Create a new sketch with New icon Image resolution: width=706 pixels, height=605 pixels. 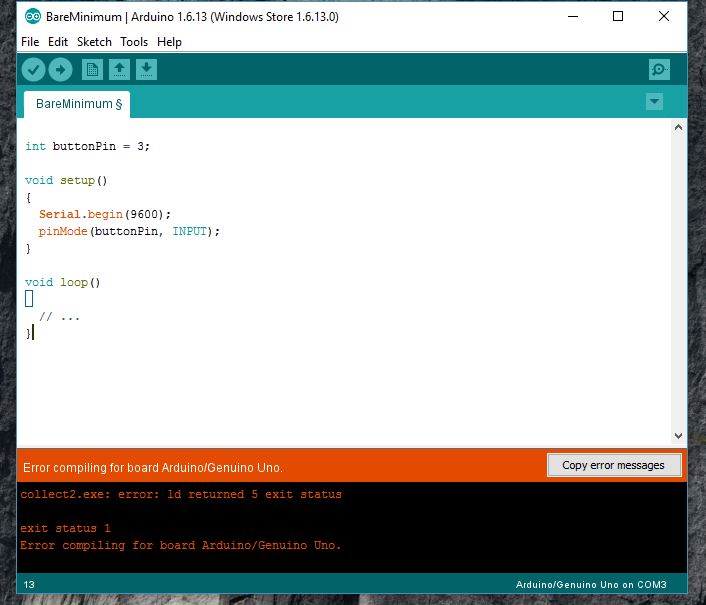tap(92, 70)
